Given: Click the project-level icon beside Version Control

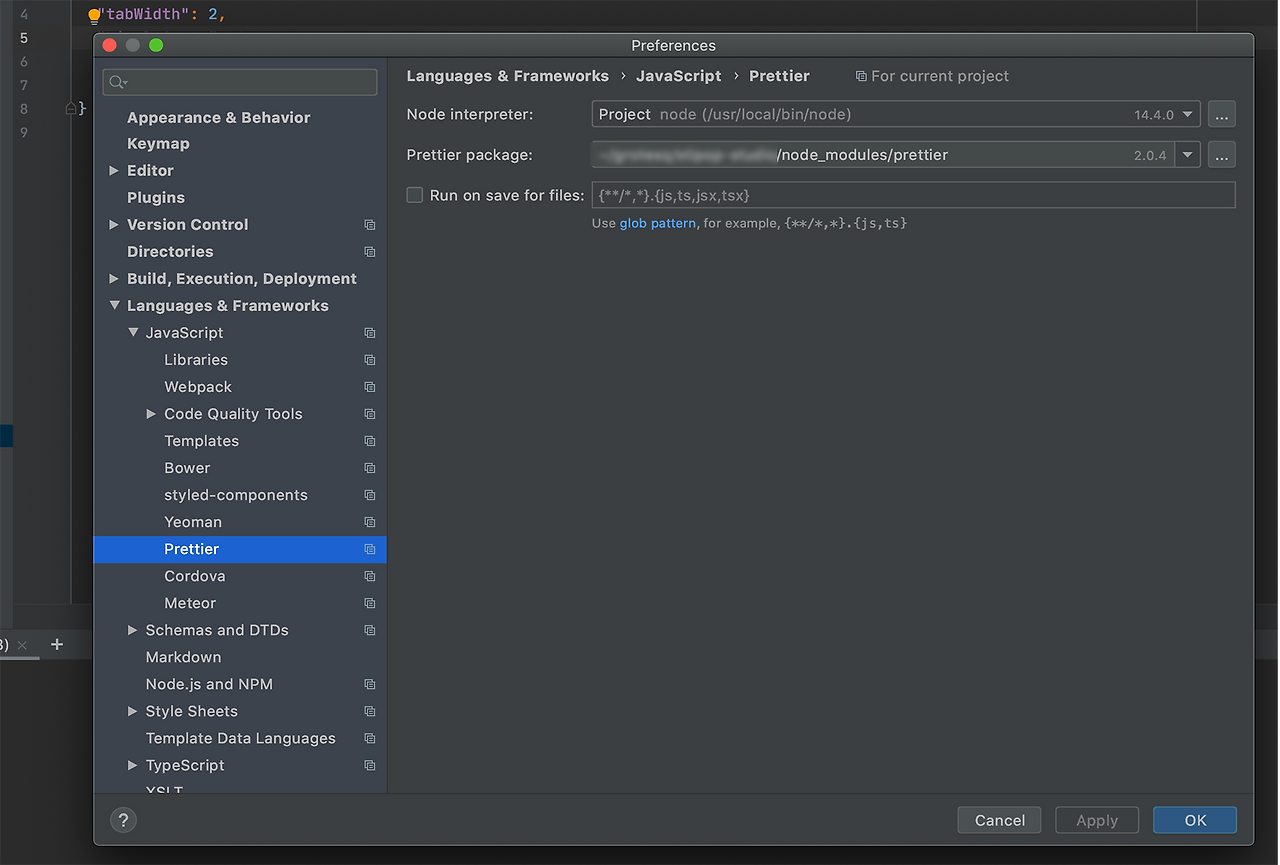Looking at the screenshot, I should pos(370,225).
